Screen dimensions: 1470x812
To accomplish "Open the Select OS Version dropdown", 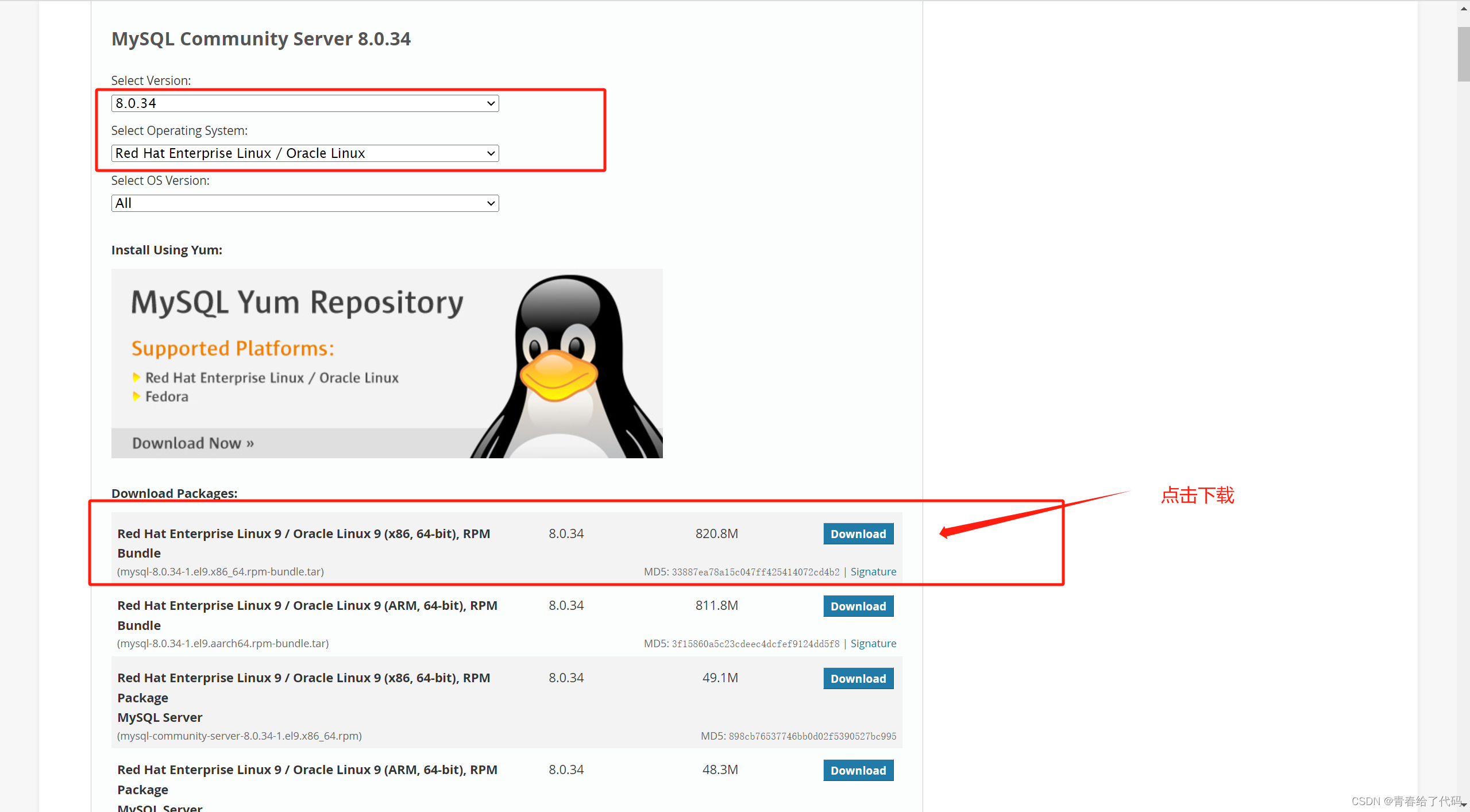I will [304, 203].
